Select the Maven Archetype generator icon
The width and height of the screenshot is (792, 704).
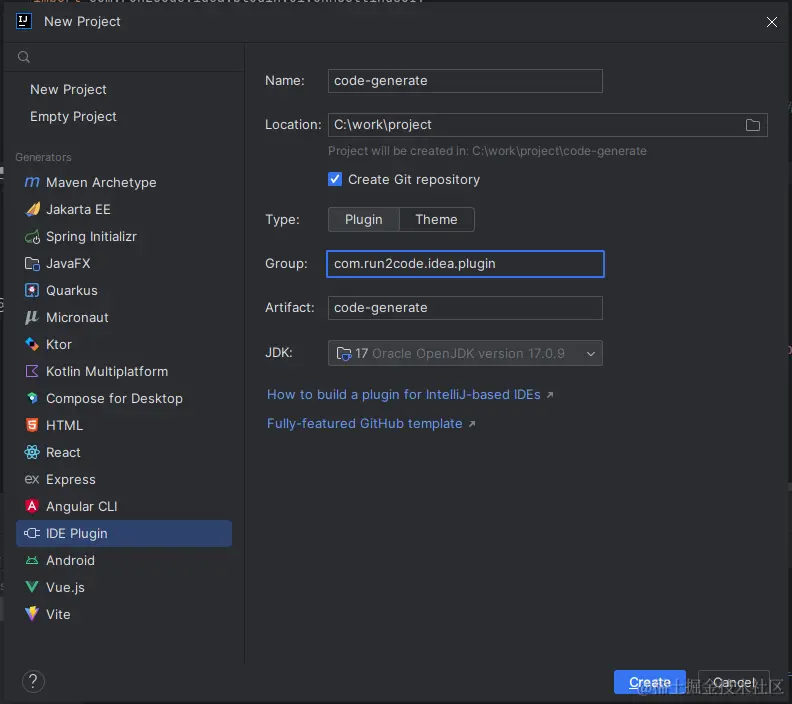point(32,183)
